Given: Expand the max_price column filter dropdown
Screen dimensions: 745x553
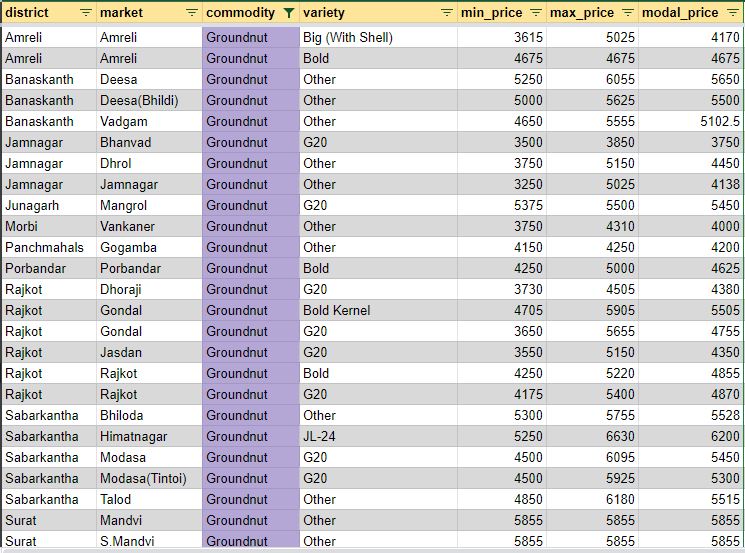Looking at the screenshot, I should 628,13.
